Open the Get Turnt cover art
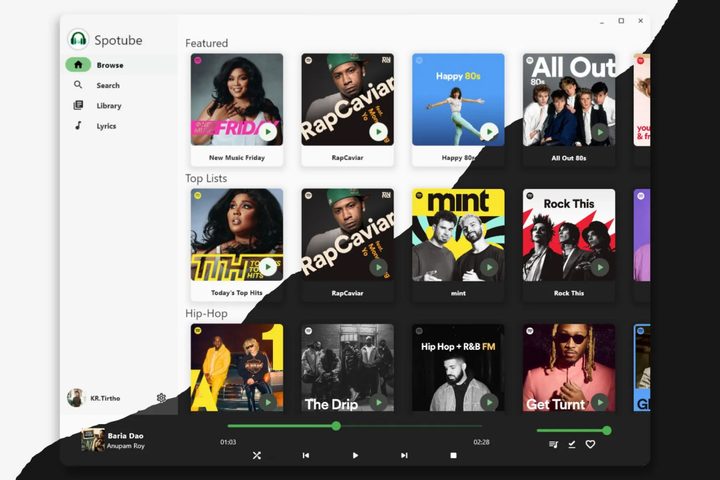This screenshot has height=480, width=720. [569, 367]
